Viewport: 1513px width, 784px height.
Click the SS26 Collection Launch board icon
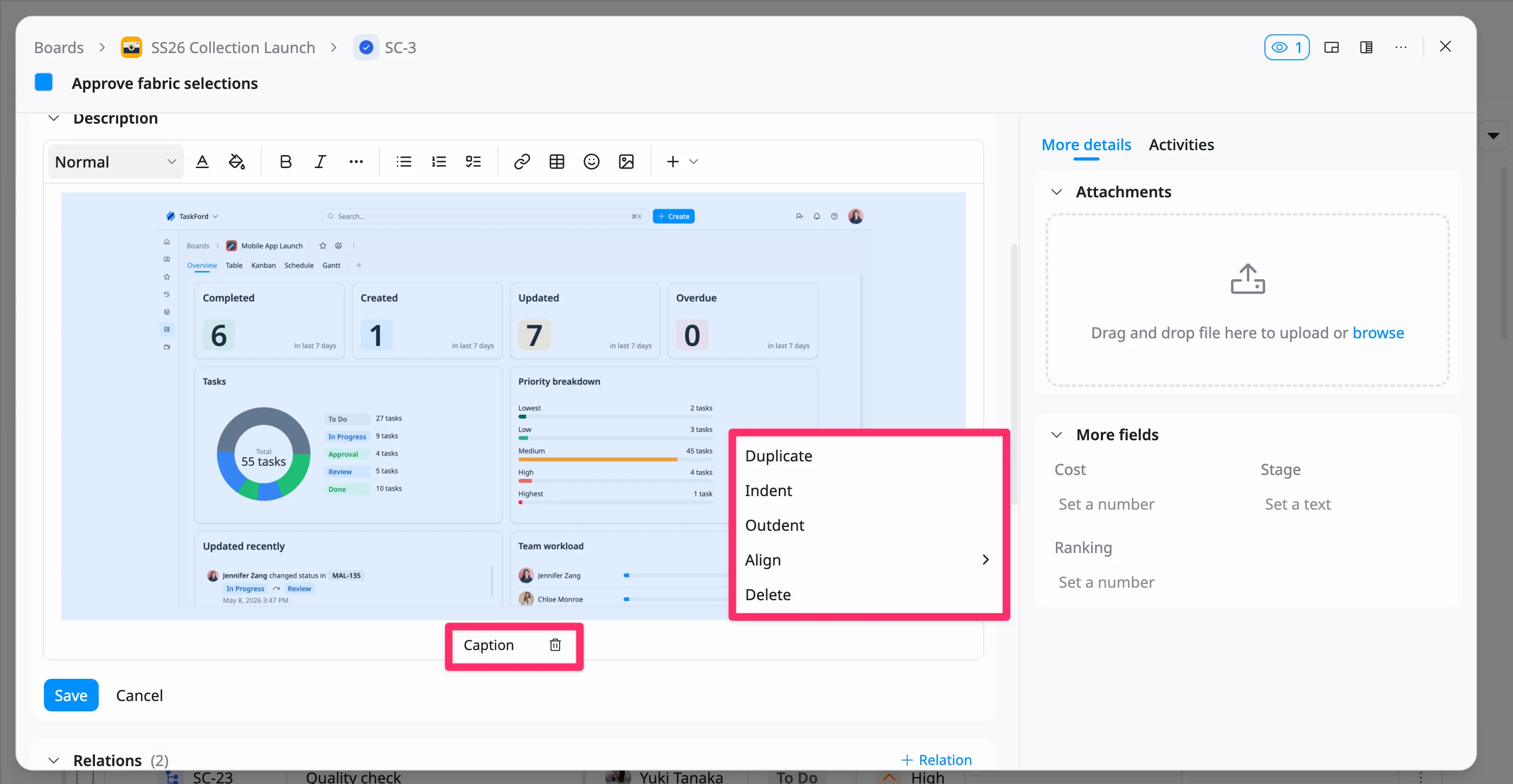(131, 48)
